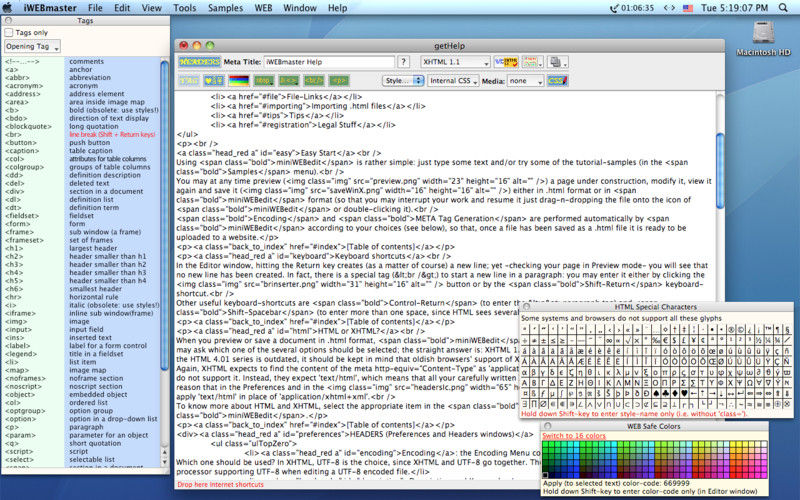Viewport: 800px width, 500px height.
Task: Open the Internal CSS dropdown
Action: (x=453, y=81)
